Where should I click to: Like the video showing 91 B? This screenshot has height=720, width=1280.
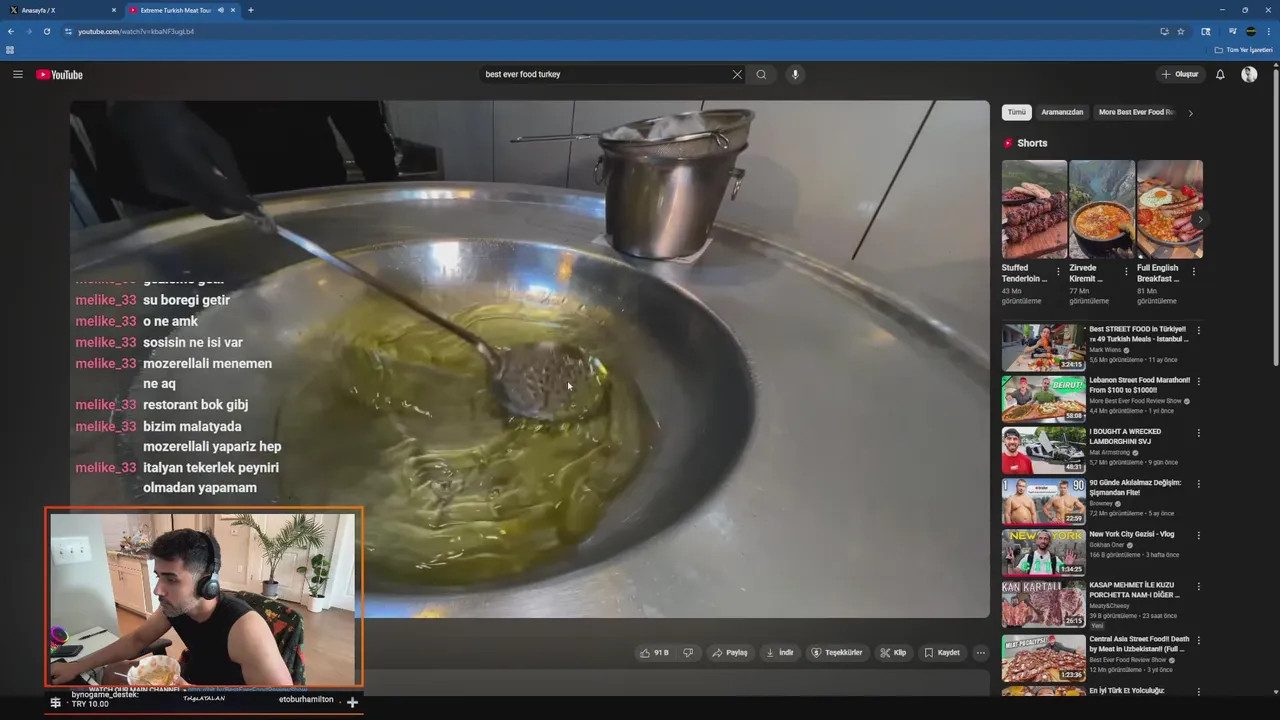[654, 652]
